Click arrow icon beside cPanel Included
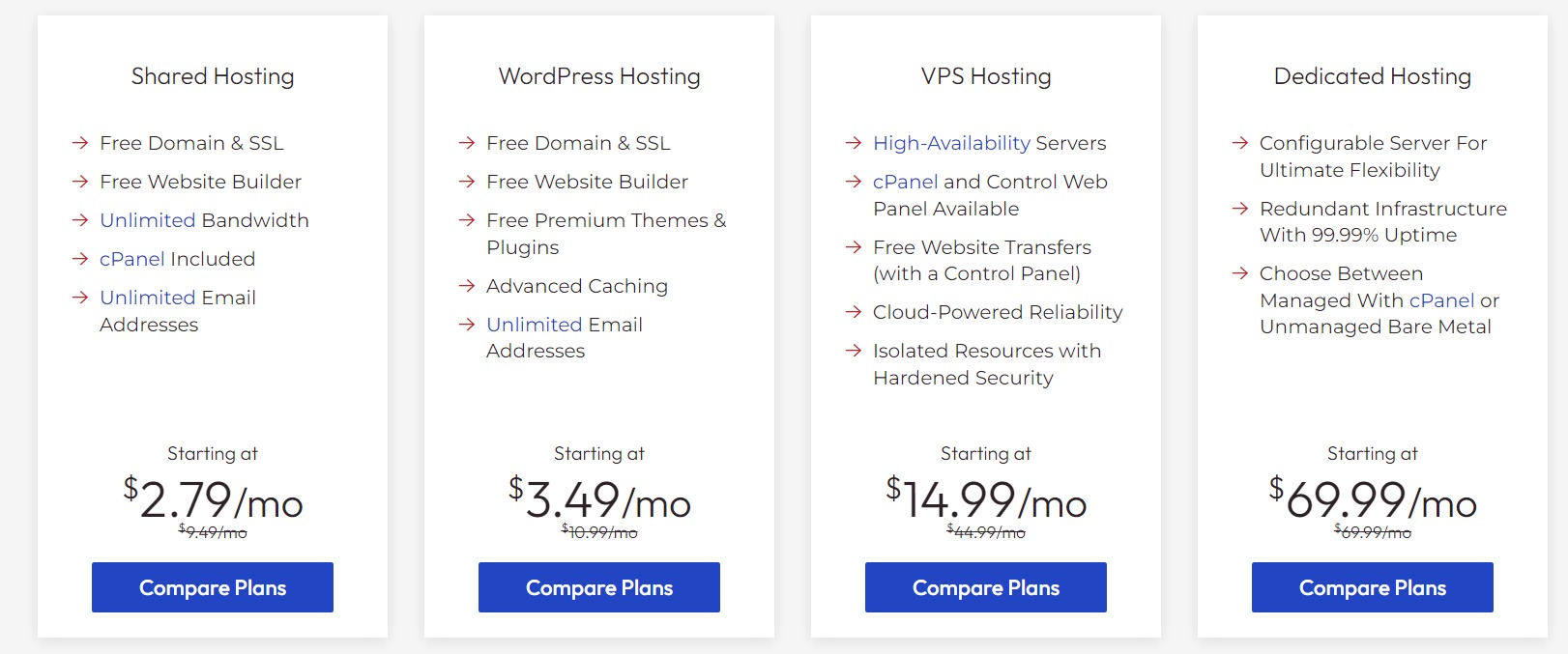1568x654 pixels. [80, 259]
